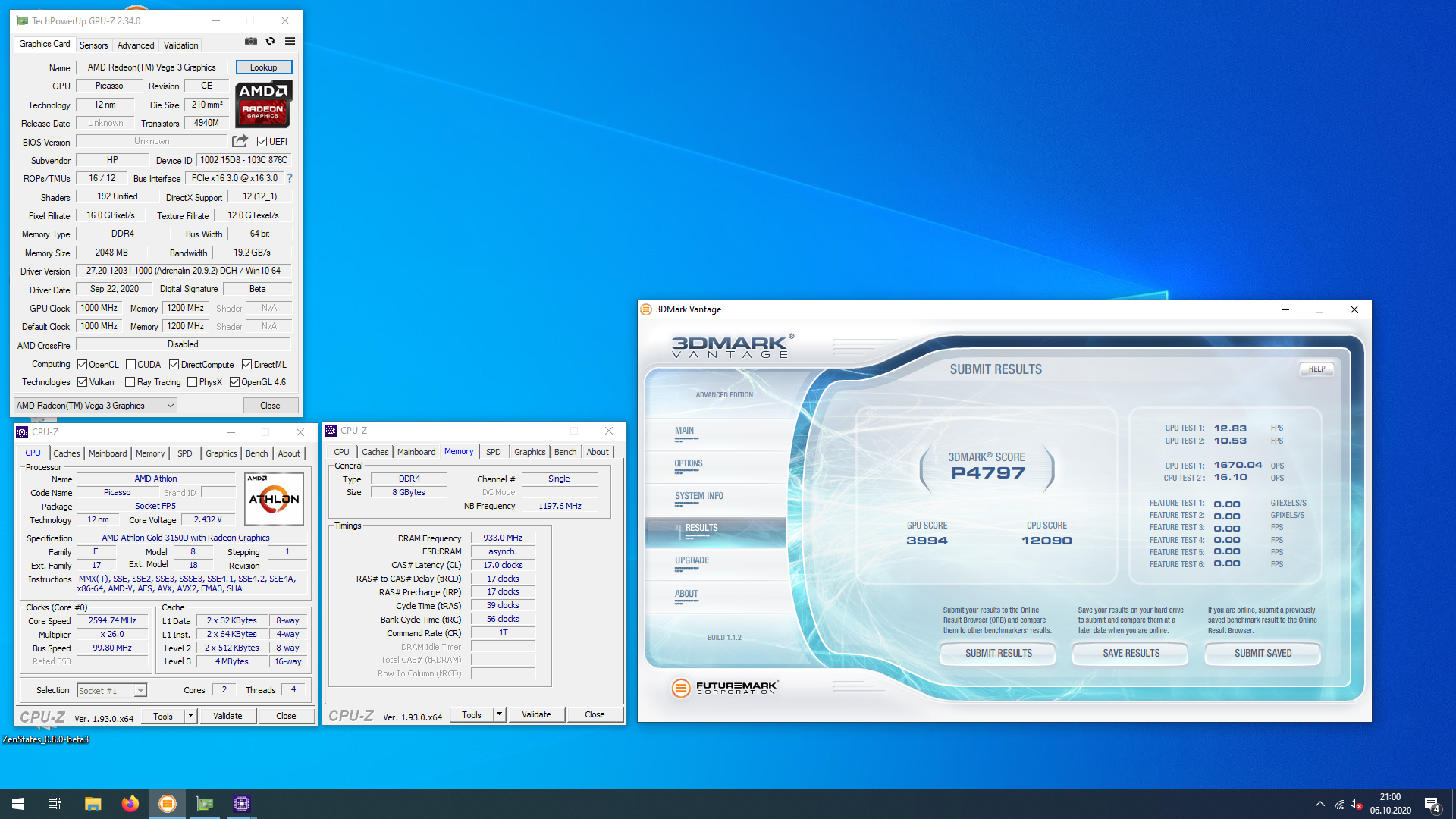1456x819 pixels.
Task: Open OPTIONS in 3DMark Vantage sidebar
Action: [689, 464]
